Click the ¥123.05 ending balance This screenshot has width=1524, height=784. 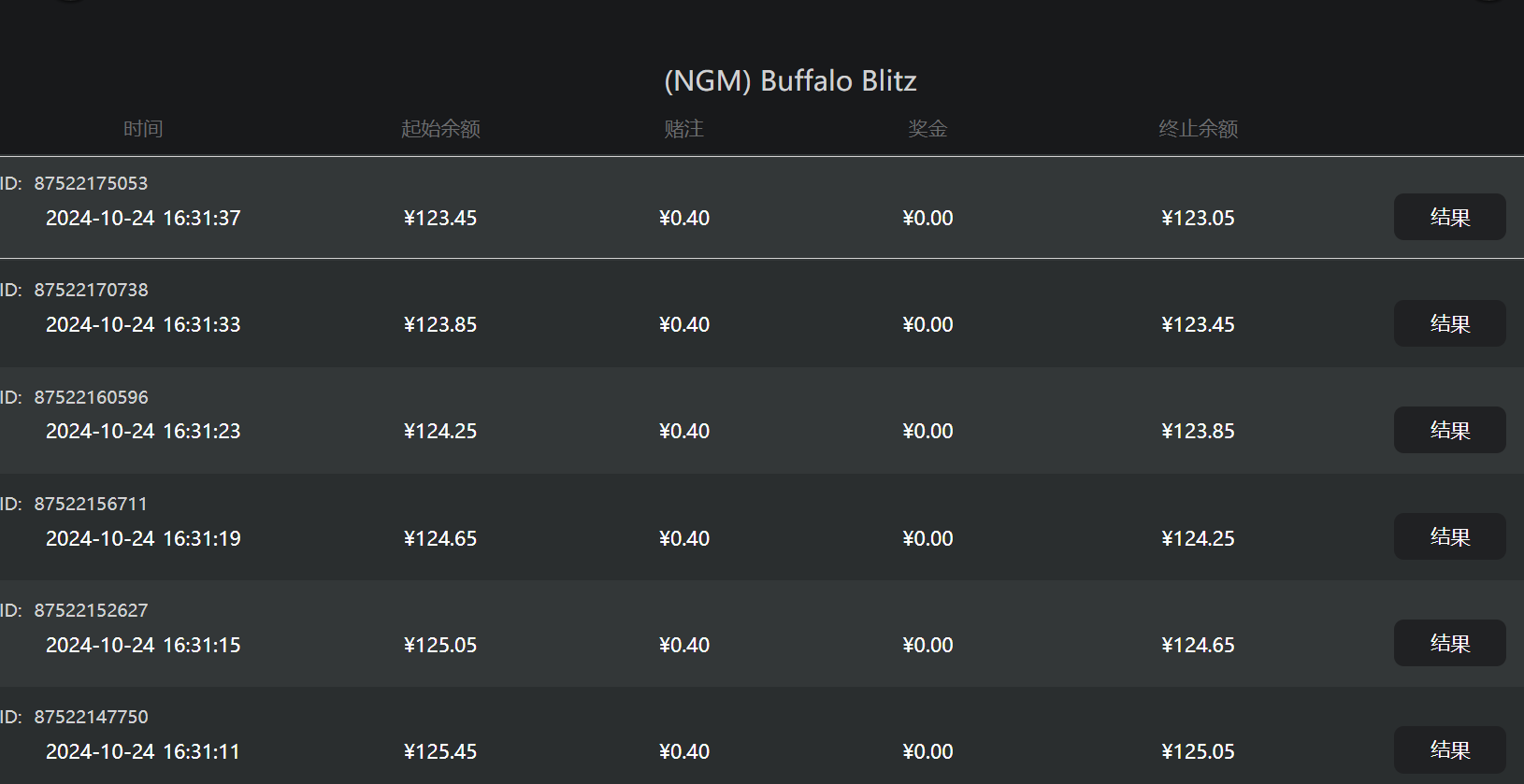[1198, 218]
